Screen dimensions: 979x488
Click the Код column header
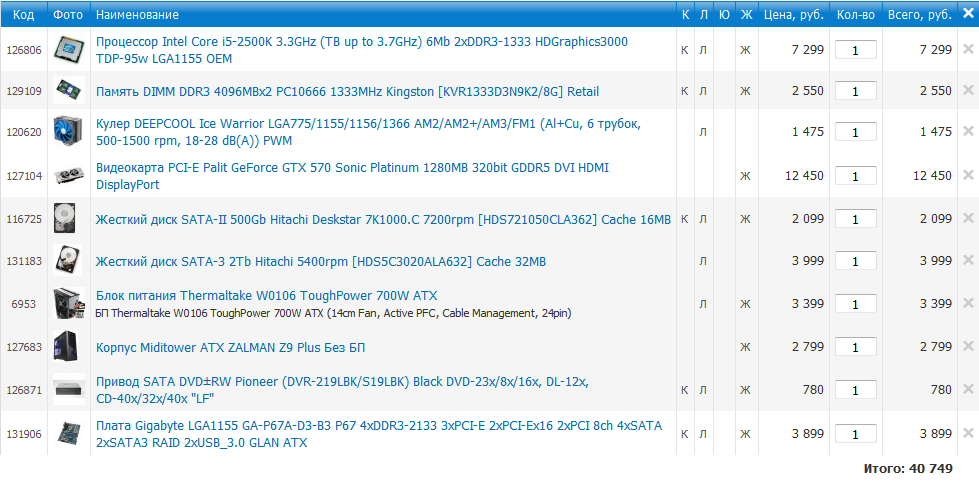coord(23,14)
